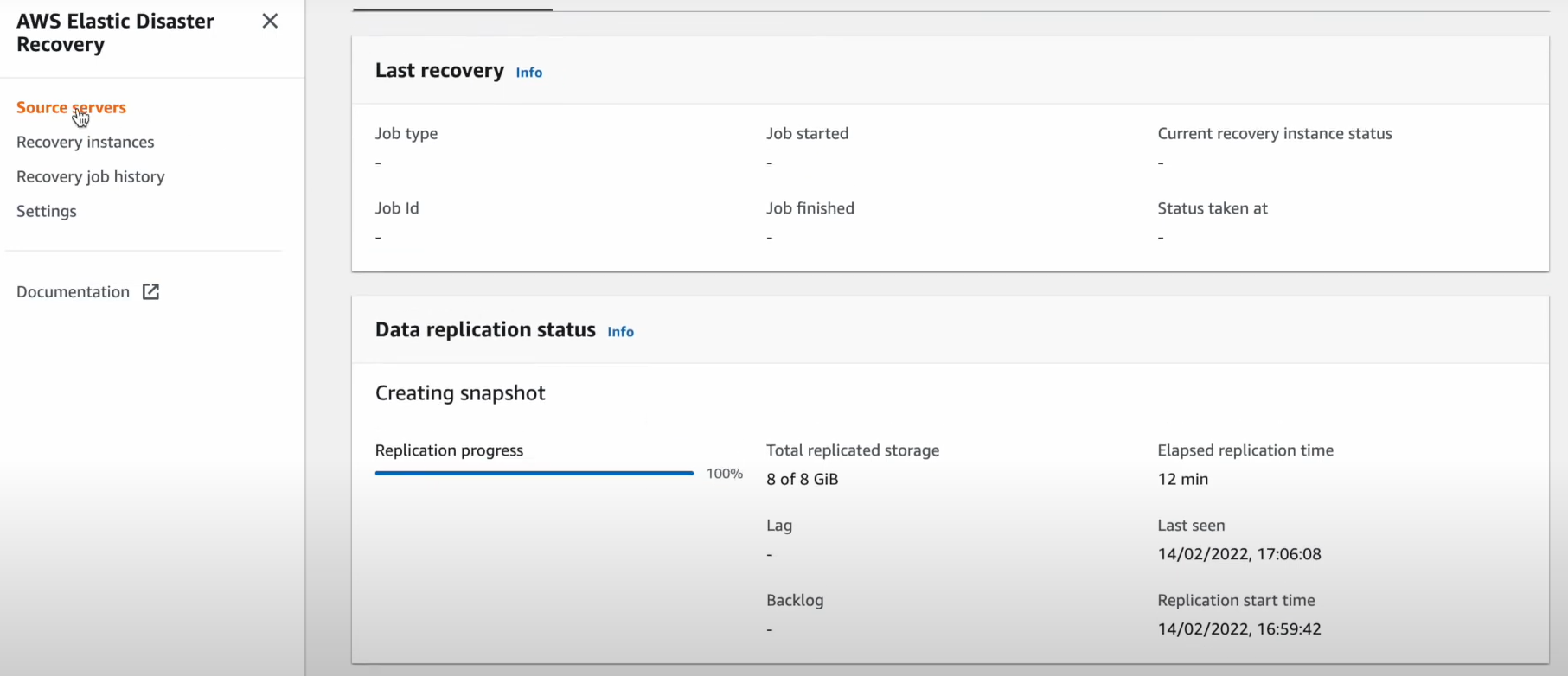
Task: Select the Creating snapshot status text
Action: 460,393
